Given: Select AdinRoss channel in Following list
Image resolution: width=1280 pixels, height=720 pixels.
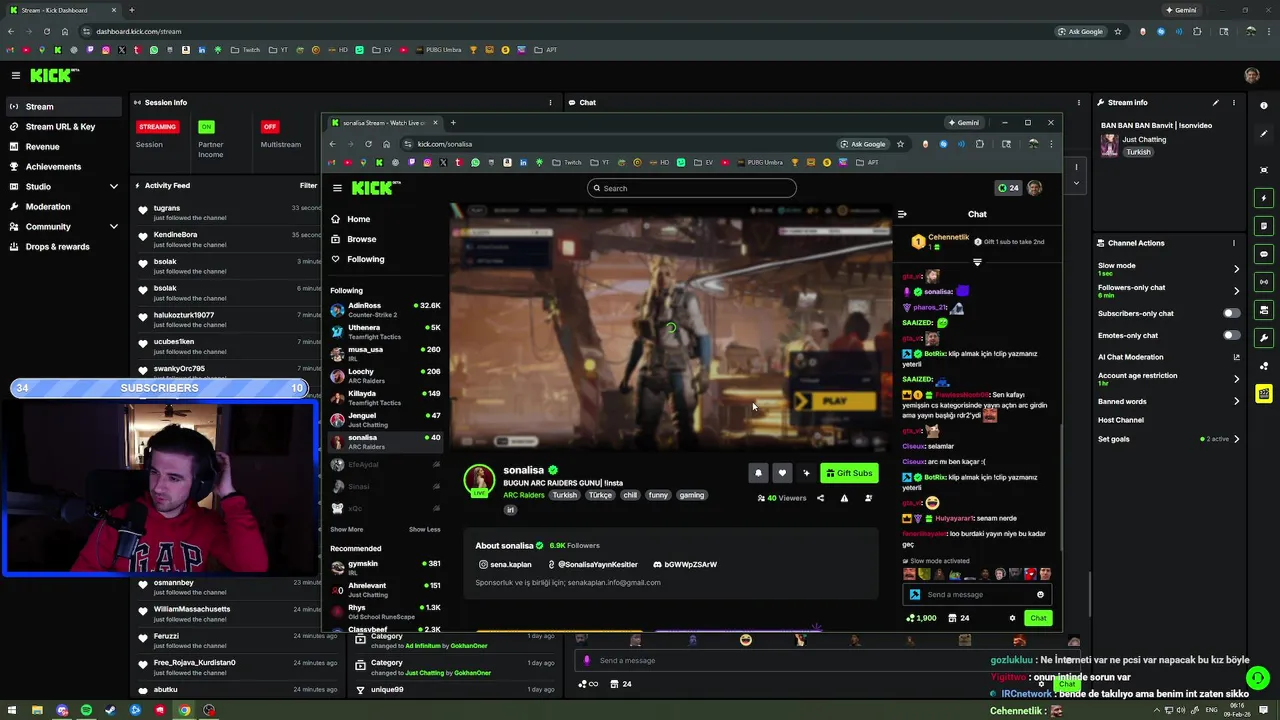Looking at the screenshot, I should pos(385,309).
